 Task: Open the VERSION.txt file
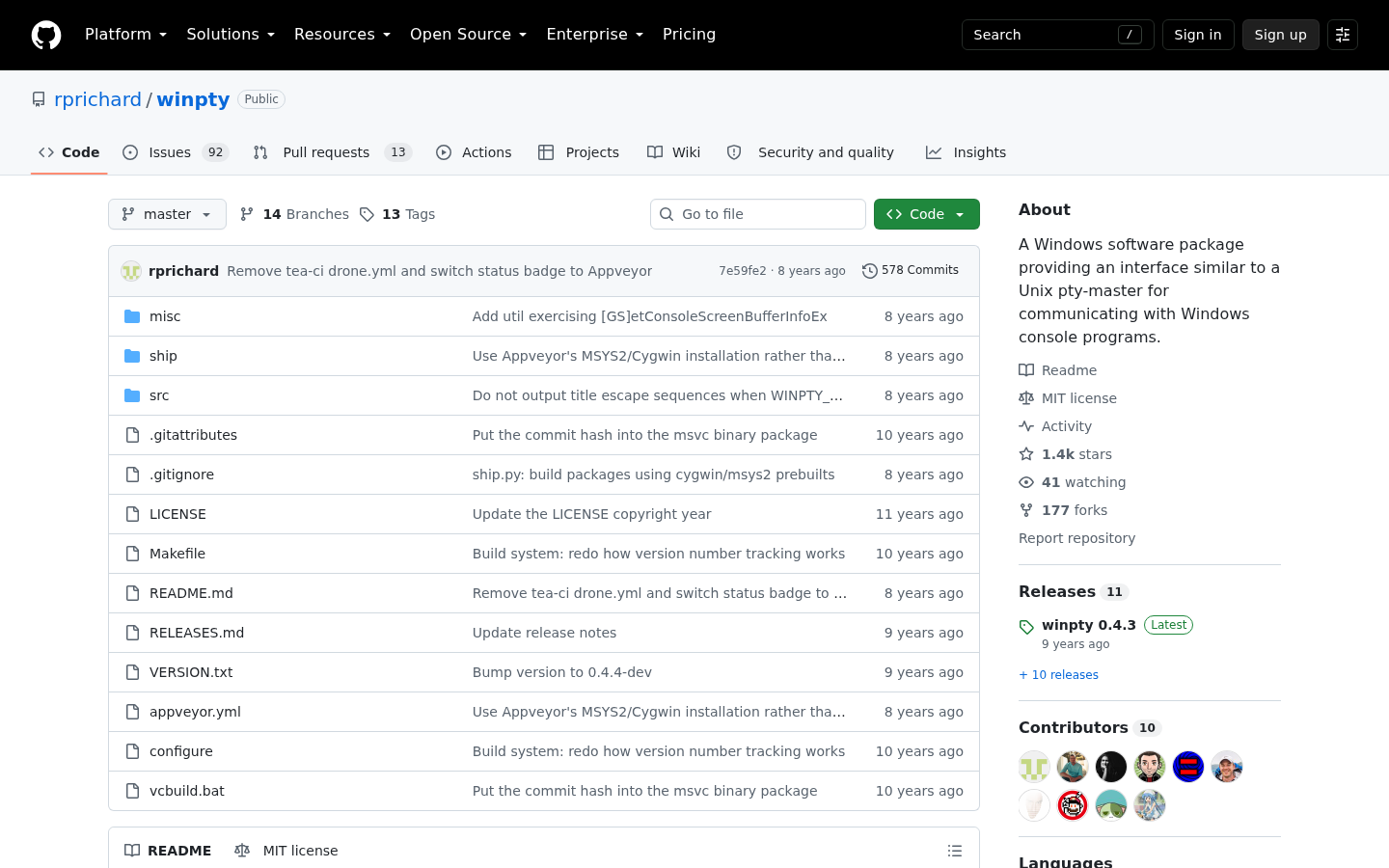191,672
